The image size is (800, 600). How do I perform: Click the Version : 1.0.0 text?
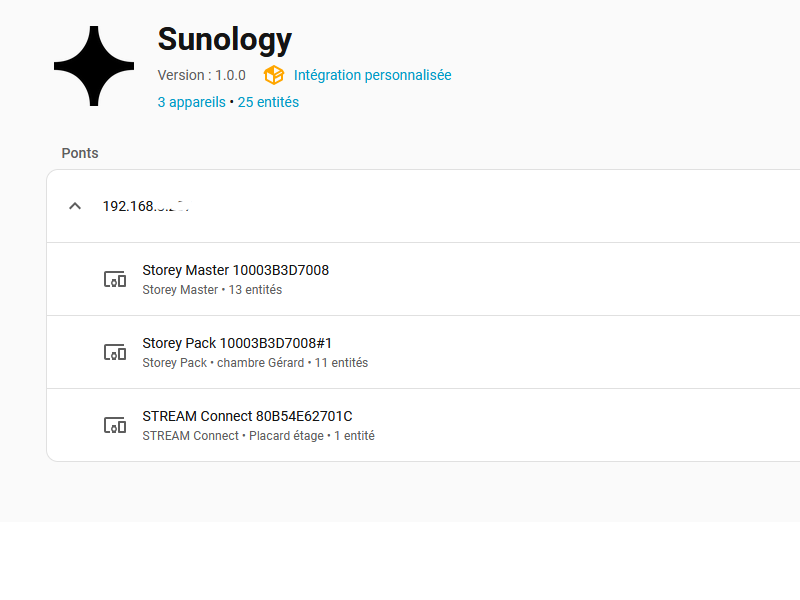coord(201,75)
